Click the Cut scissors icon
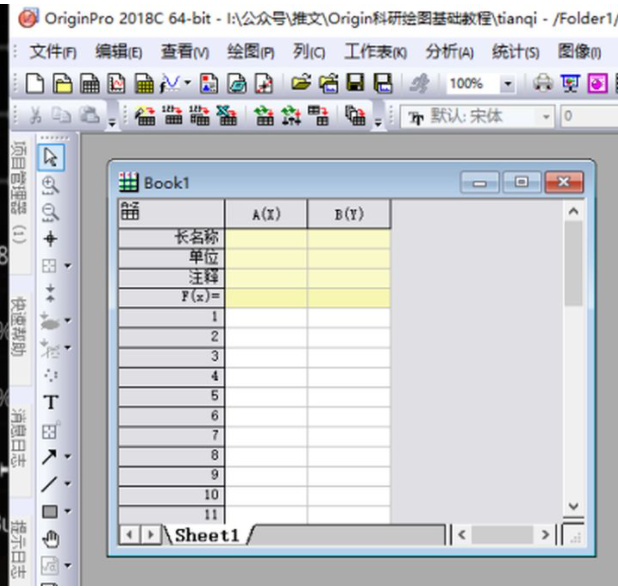618x588 pixels. click(x=36, y=115)
